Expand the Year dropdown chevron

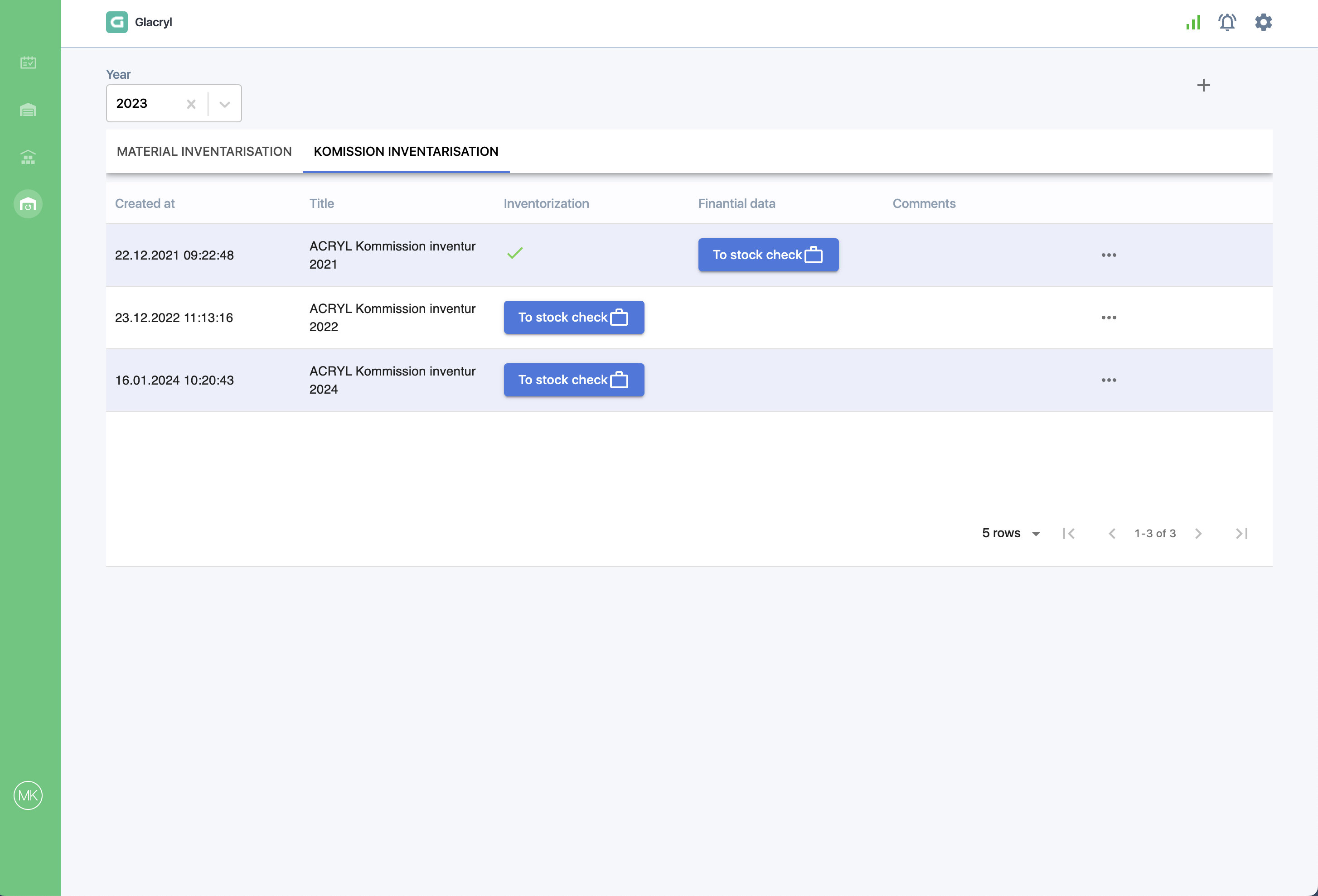point(225,104)
